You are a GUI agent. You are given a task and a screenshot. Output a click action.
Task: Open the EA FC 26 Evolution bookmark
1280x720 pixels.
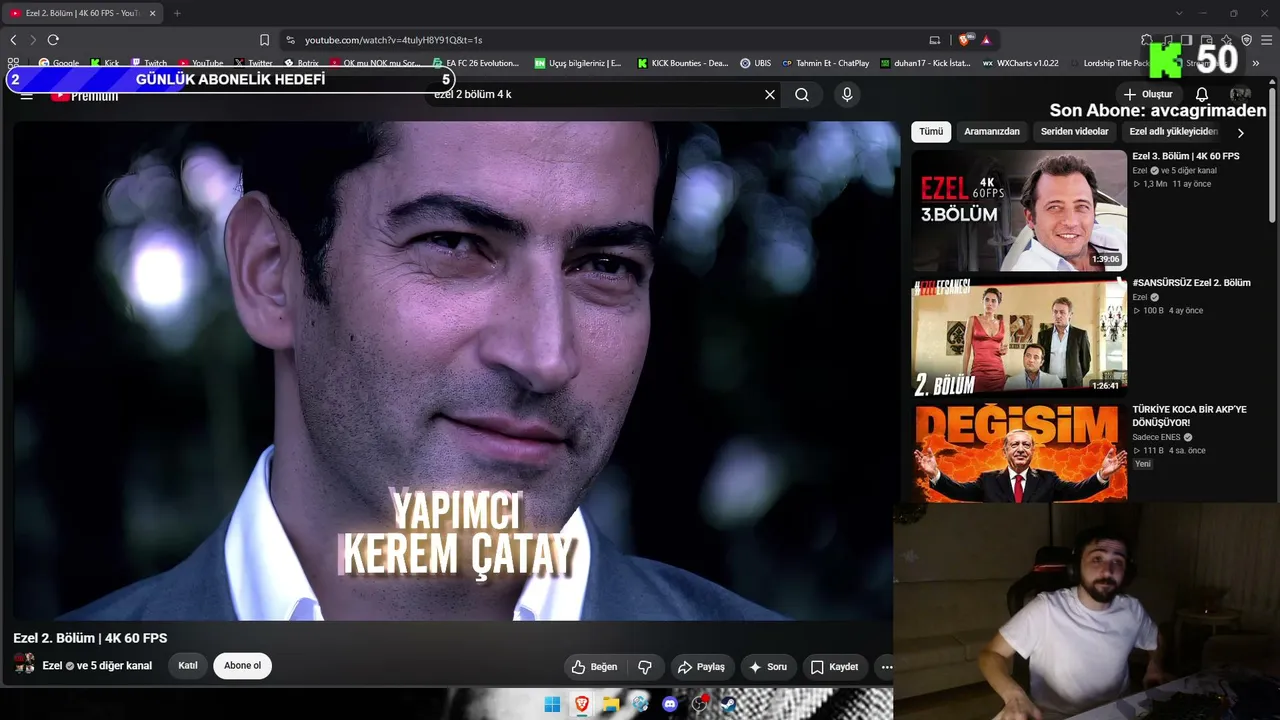[x=476, y=63]
